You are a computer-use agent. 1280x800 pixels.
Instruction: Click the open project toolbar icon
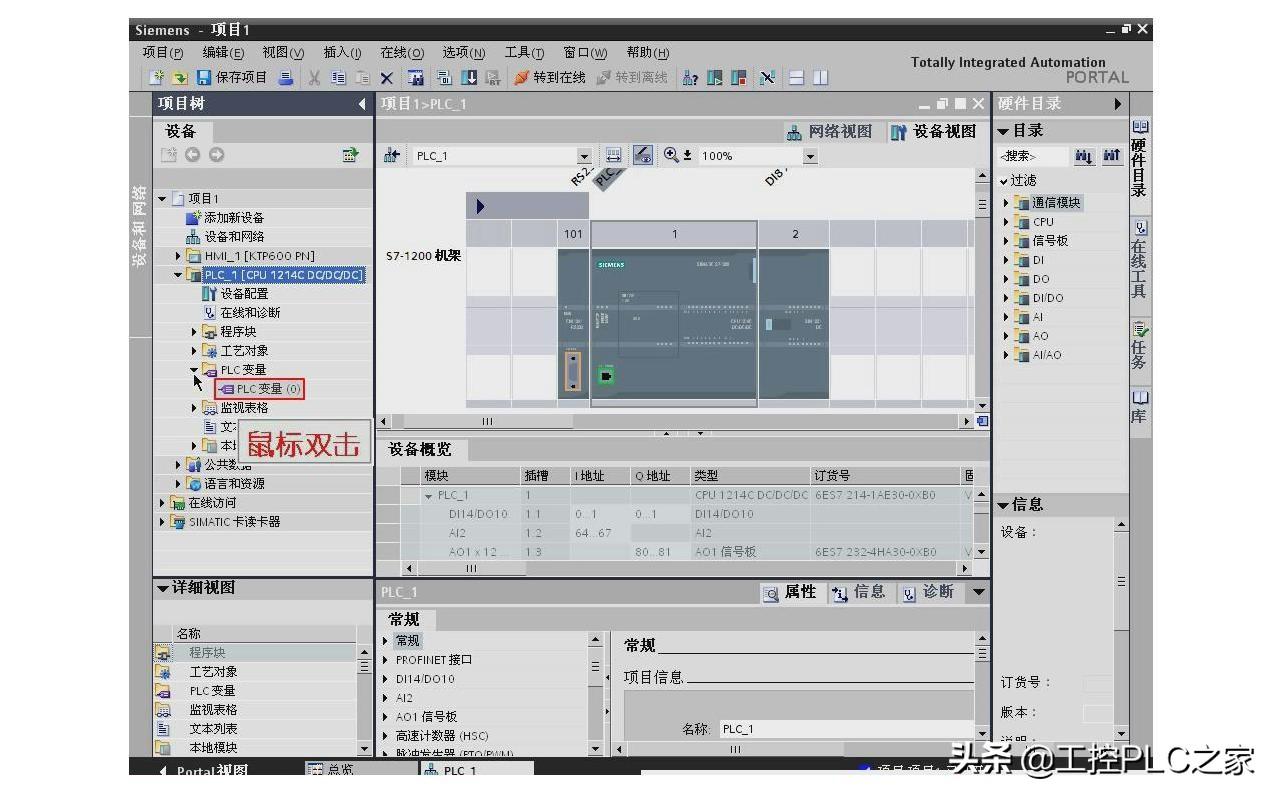179,78
